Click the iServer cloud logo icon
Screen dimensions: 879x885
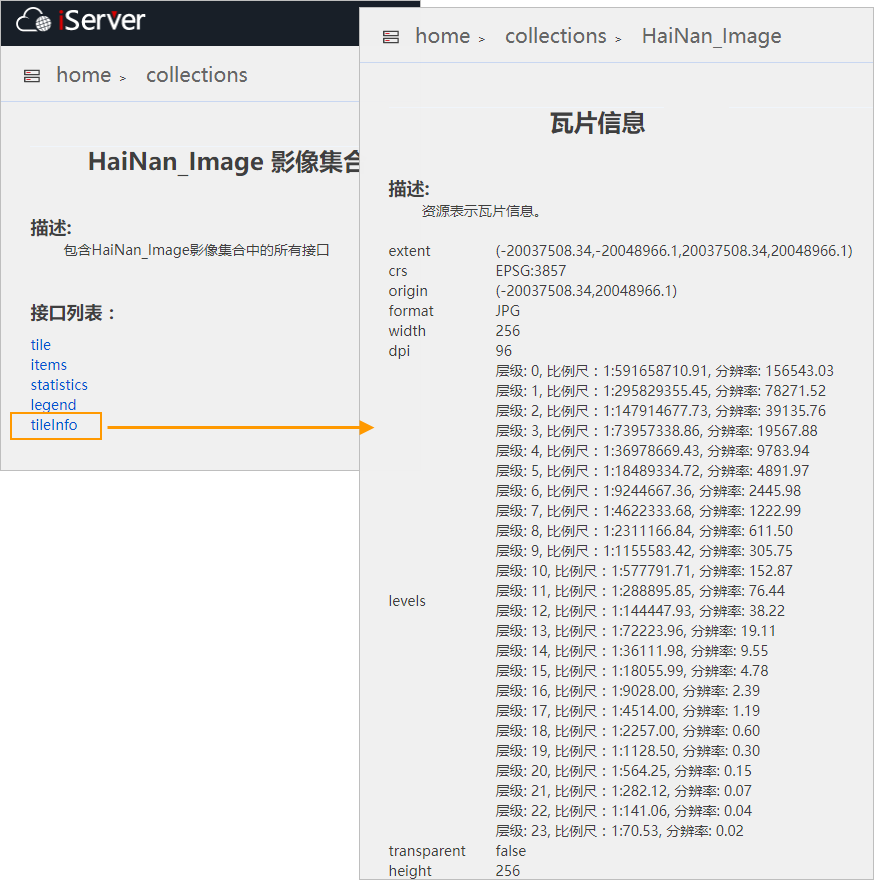[35, 20]
